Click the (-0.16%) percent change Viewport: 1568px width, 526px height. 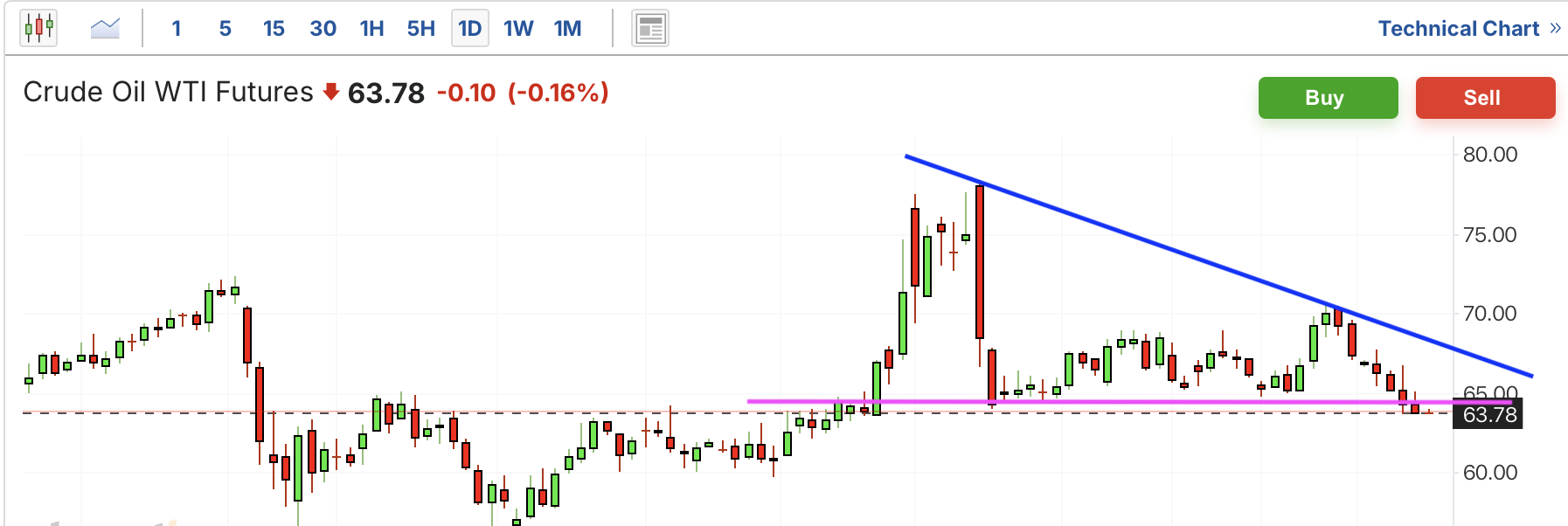[559, 93]
